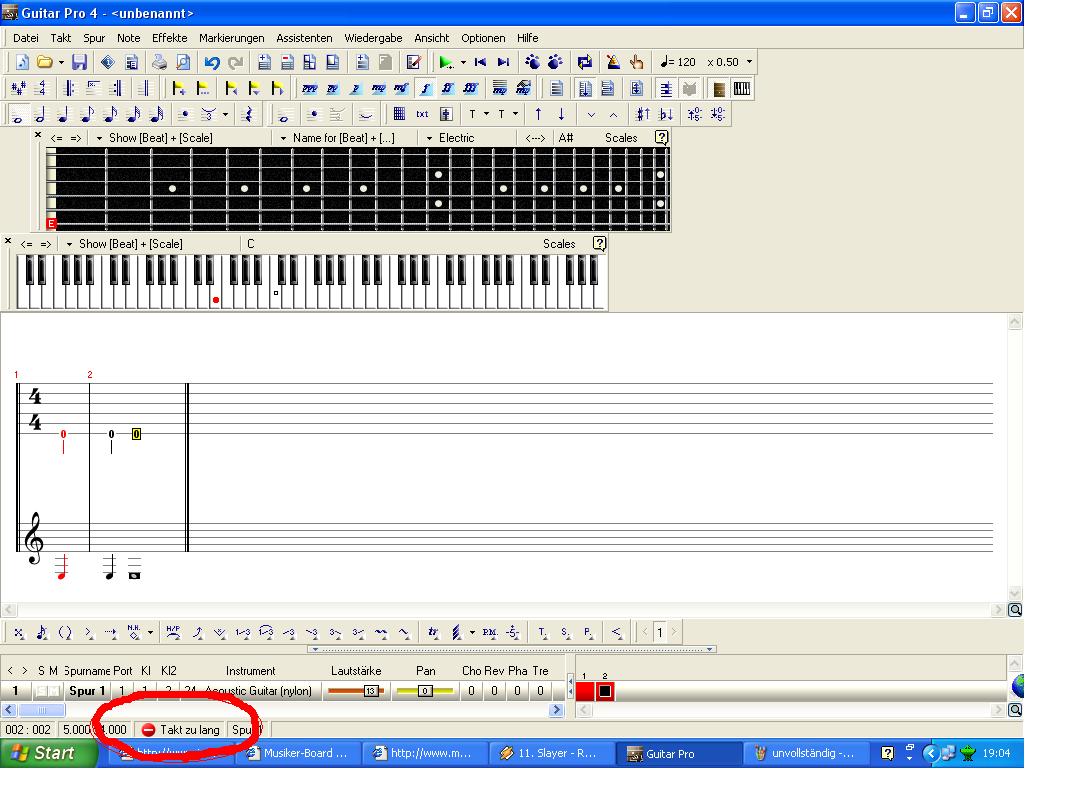Toggle the ppp dynamic marking
The image size is (1078, 809).
309,88
